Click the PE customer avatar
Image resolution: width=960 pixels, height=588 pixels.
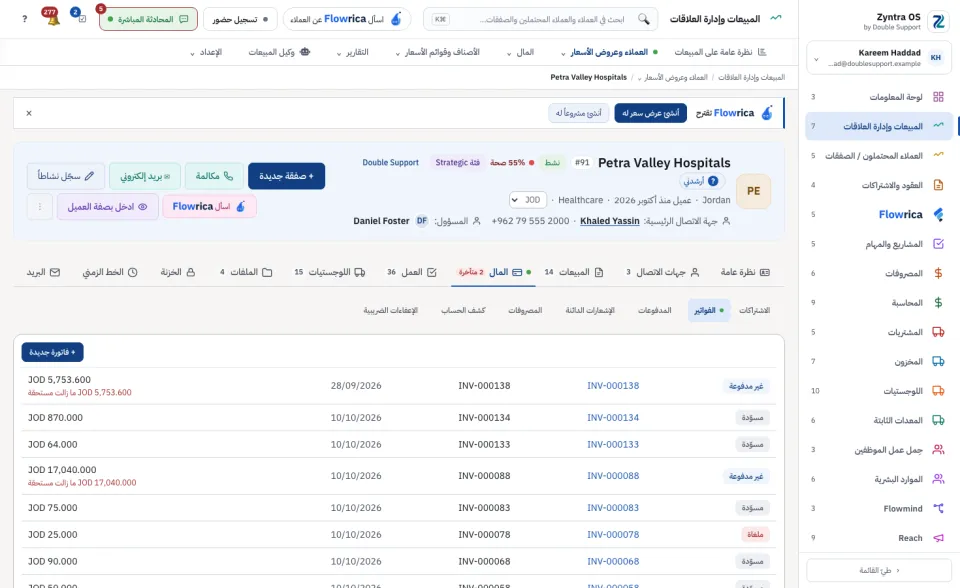click(x=754, y=191)
